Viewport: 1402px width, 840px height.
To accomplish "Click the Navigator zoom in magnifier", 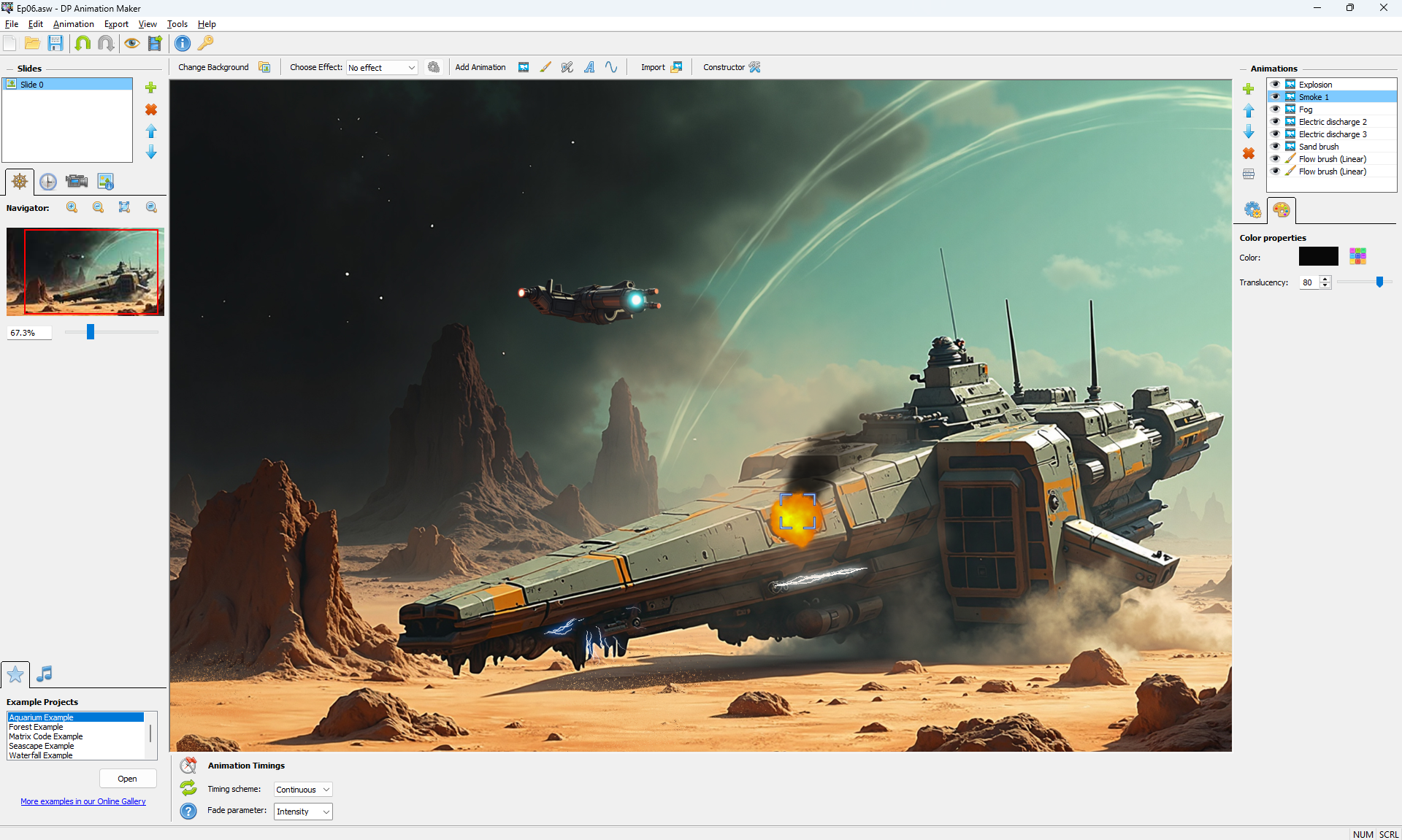I will point(72,207).
